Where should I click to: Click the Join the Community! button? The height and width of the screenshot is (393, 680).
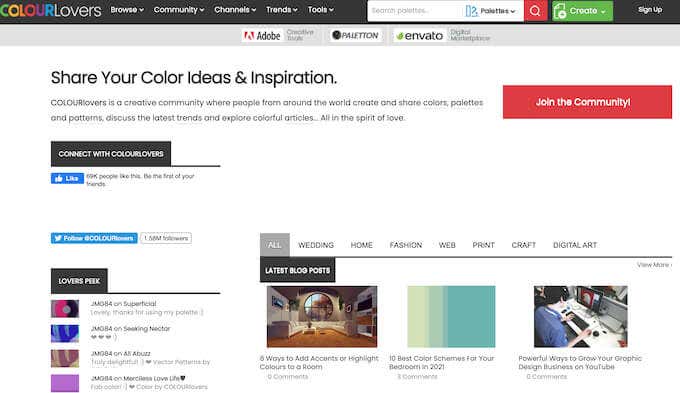587,102
